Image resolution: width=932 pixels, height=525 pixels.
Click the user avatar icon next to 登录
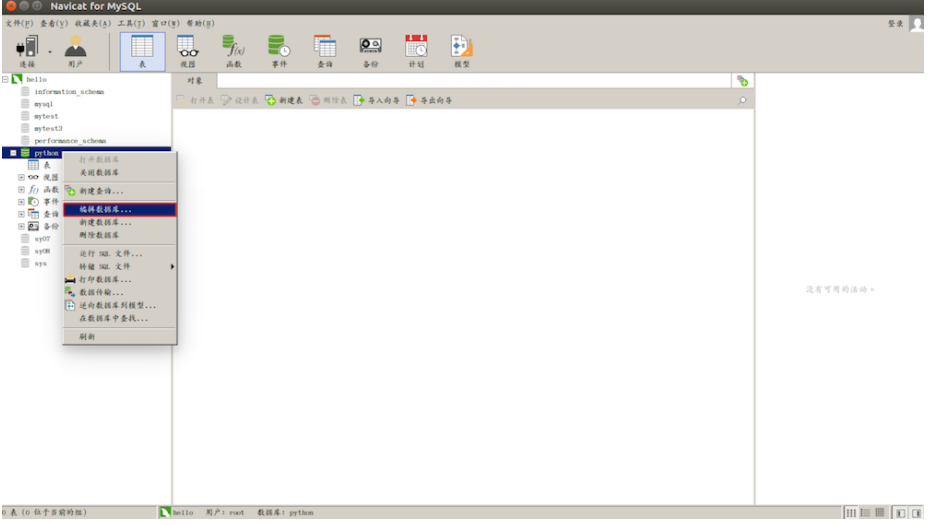(x=917, y=24)
